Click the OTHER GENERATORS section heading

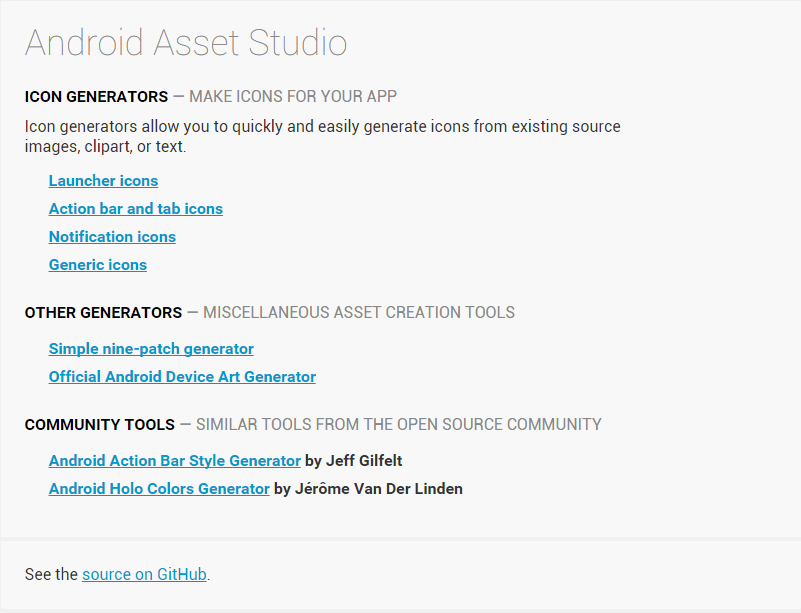[104, 313]
